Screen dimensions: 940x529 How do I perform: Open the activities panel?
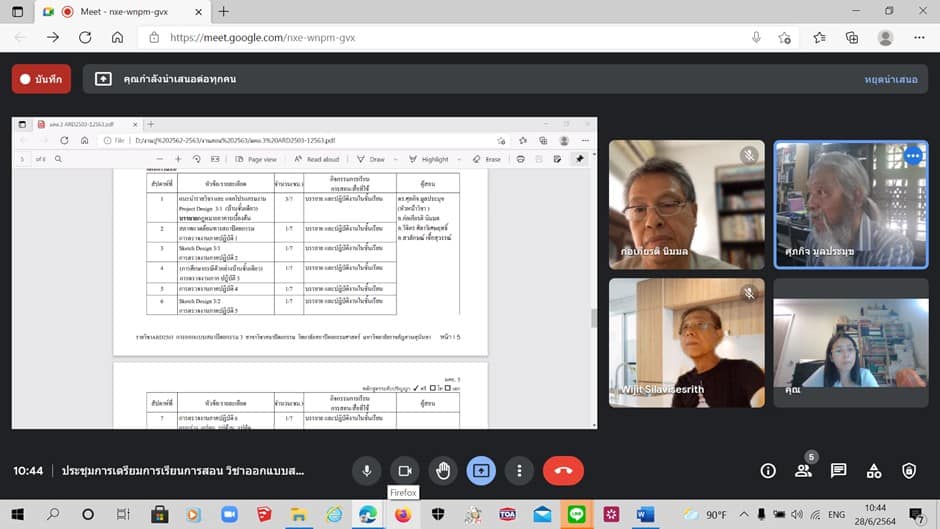tap(873, 470)
